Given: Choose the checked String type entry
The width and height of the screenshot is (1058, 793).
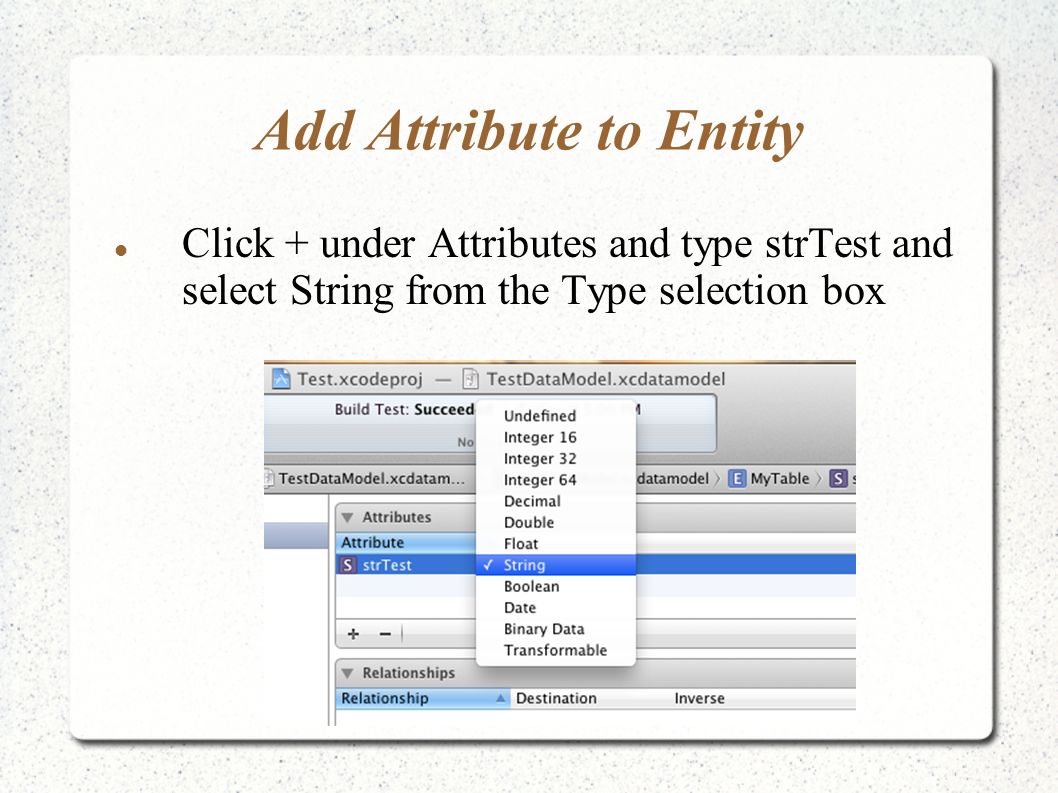Looking at the screenshot, I should 556,565.
